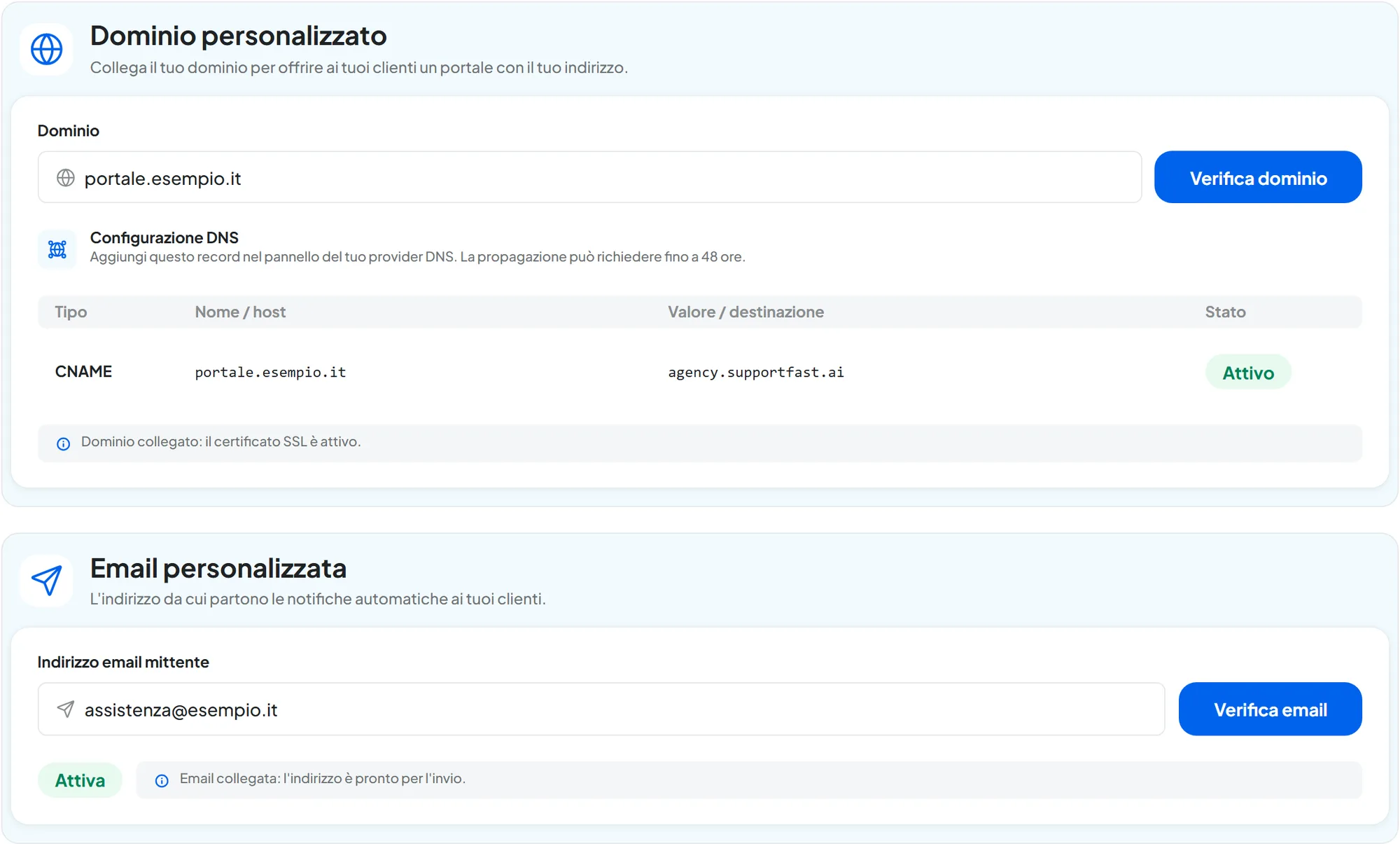The image size is (1400, 844).
Task: Click the notifiche automatiche subtitle text
Action: coord(318,600)
